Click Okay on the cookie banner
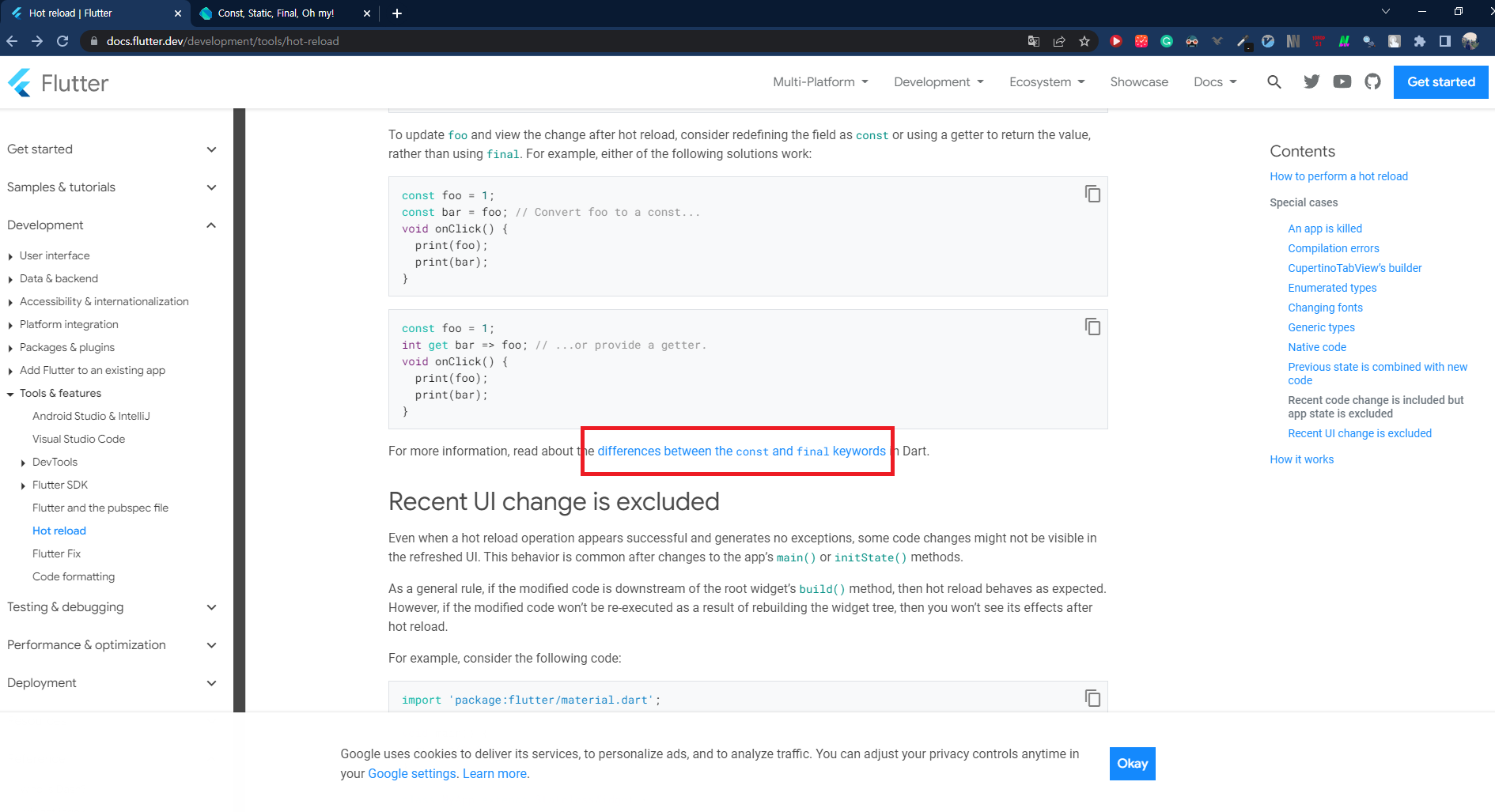The image size is (1495, 812). pyautogui.click(x=1132, y=764)
